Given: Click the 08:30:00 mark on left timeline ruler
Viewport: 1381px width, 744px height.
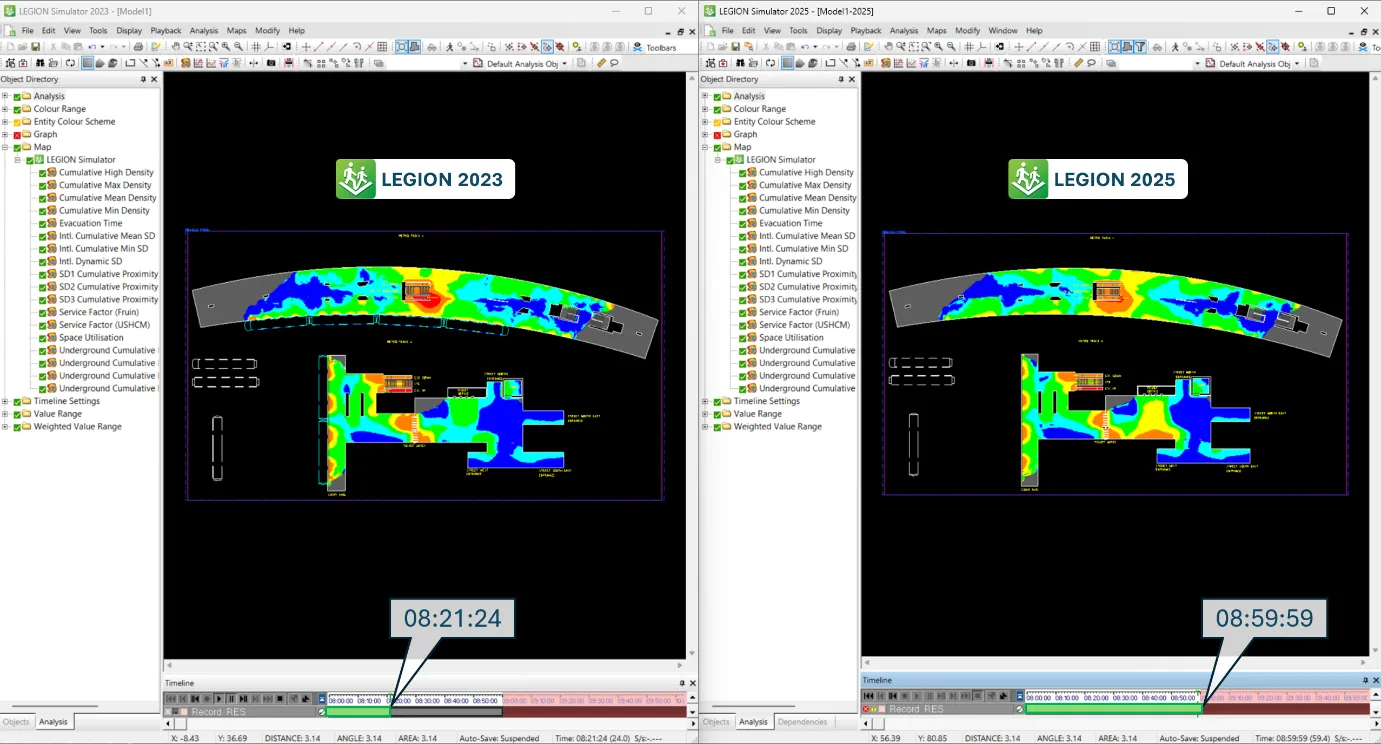Looking at the screenshot, I should [427, 700].
